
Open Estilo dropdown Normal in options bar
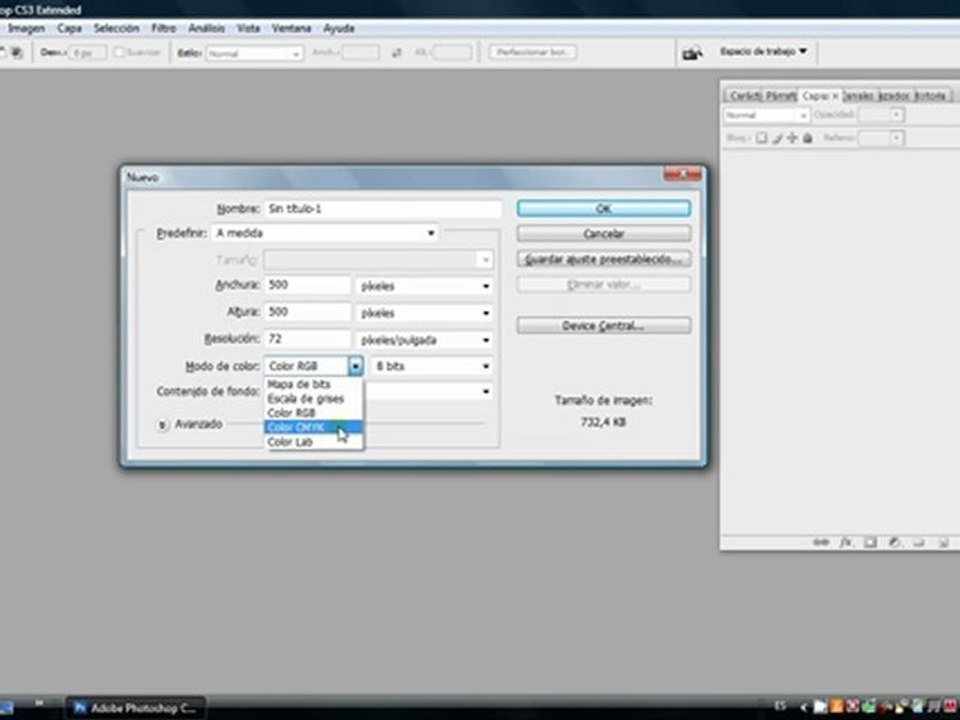click(254, 54)
